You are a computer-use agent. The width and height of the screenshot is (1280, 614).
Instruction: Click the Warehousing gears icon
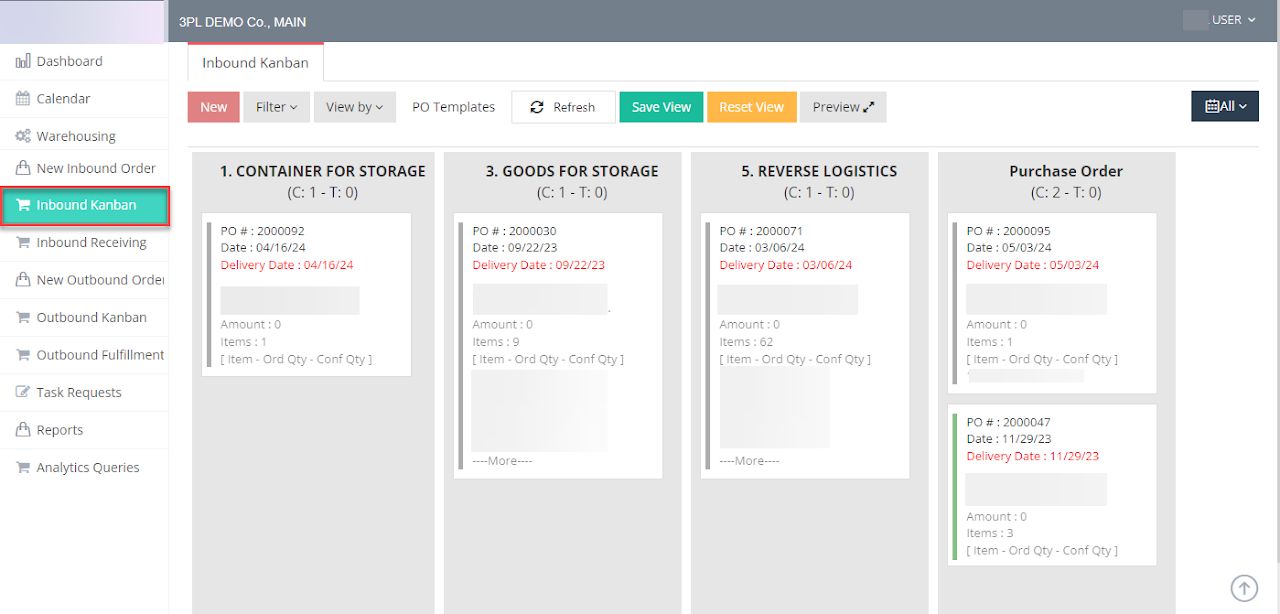tap(23, 136)
